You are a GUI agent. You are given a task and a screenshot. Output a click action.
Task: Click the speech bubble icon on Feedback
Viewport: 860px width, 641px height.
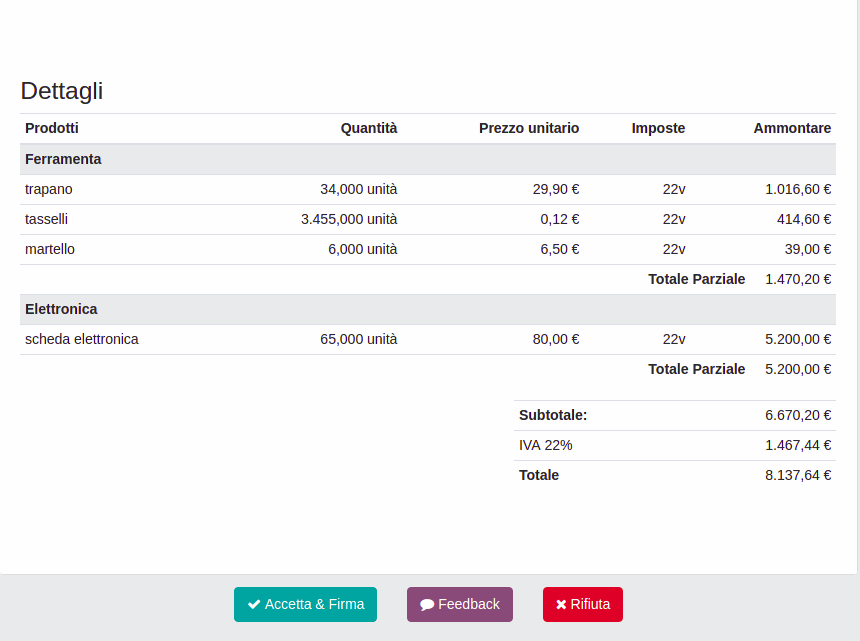(x=427, y=604)
